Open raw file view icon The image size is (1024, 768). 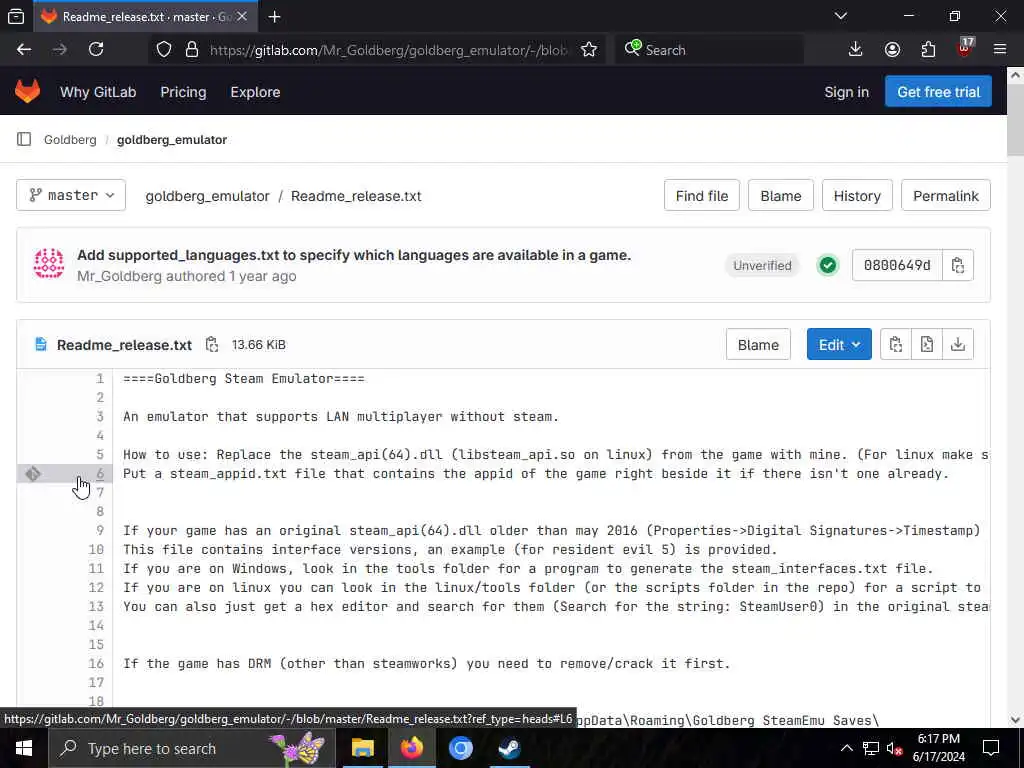point(927,344)
